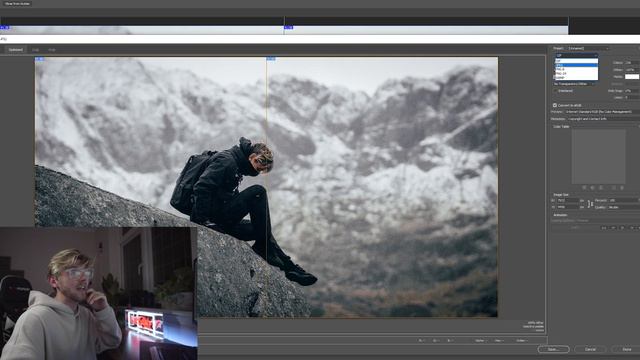Choose PNG-24 from the open format list
Image resolution: width=640 pixels, height=360 pixels.
[x=576, y=73]
